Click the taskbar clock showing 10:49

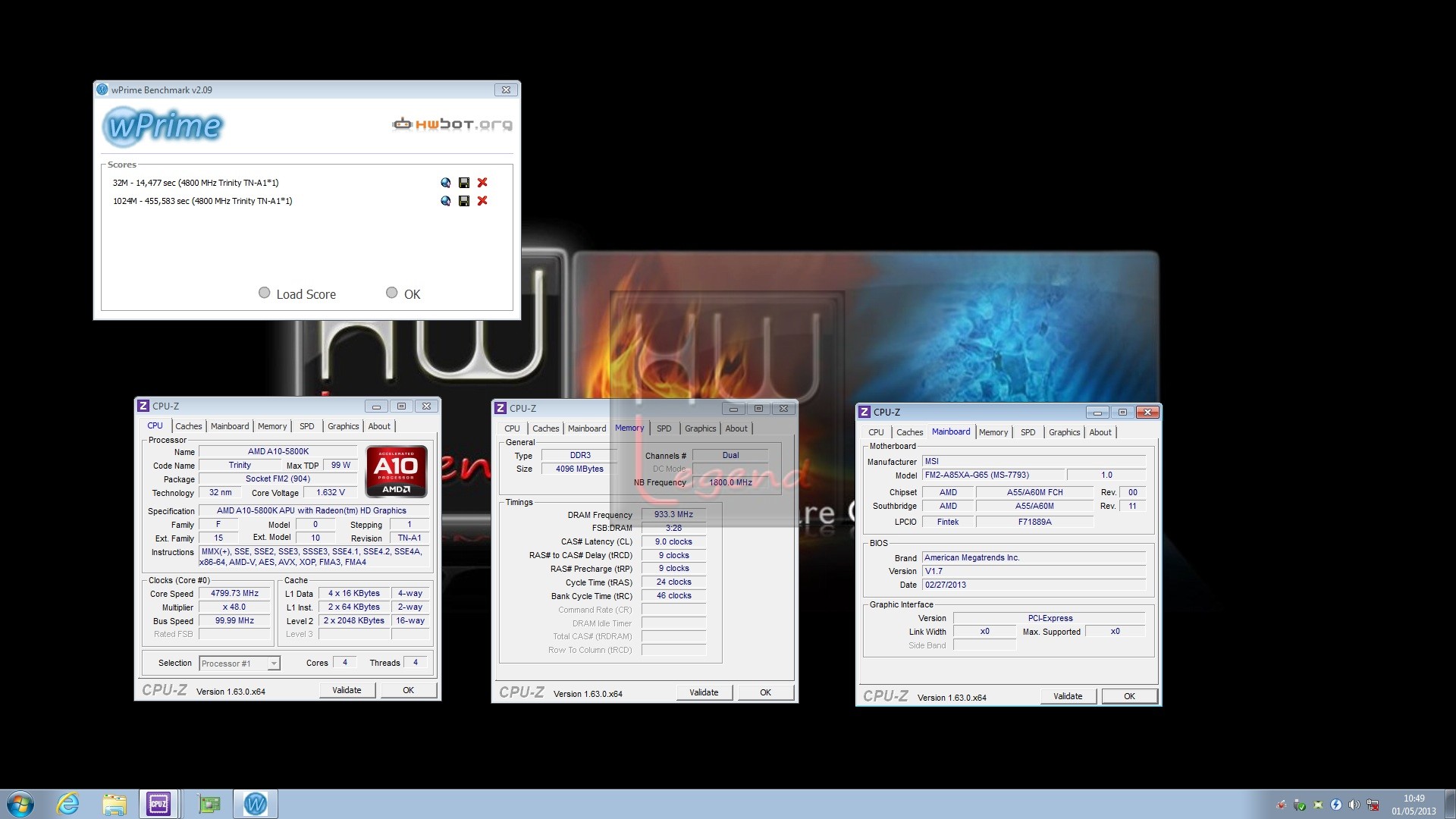coord(1414,805)
